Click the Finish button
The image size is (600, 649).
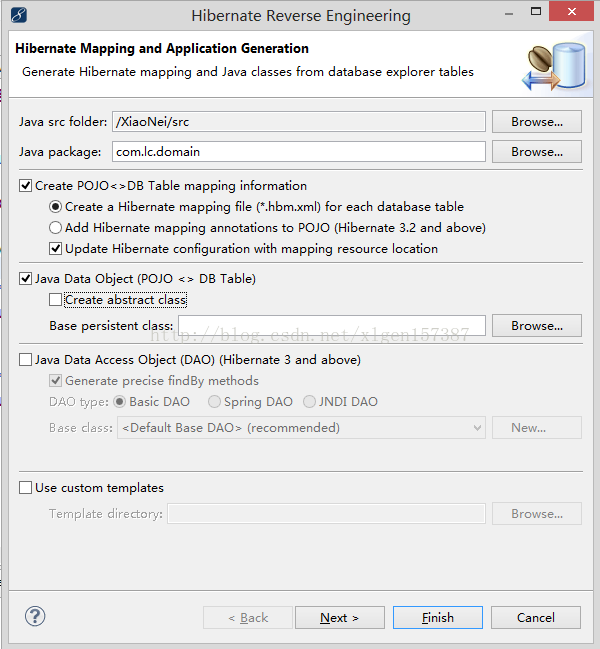tap(438, 618)
